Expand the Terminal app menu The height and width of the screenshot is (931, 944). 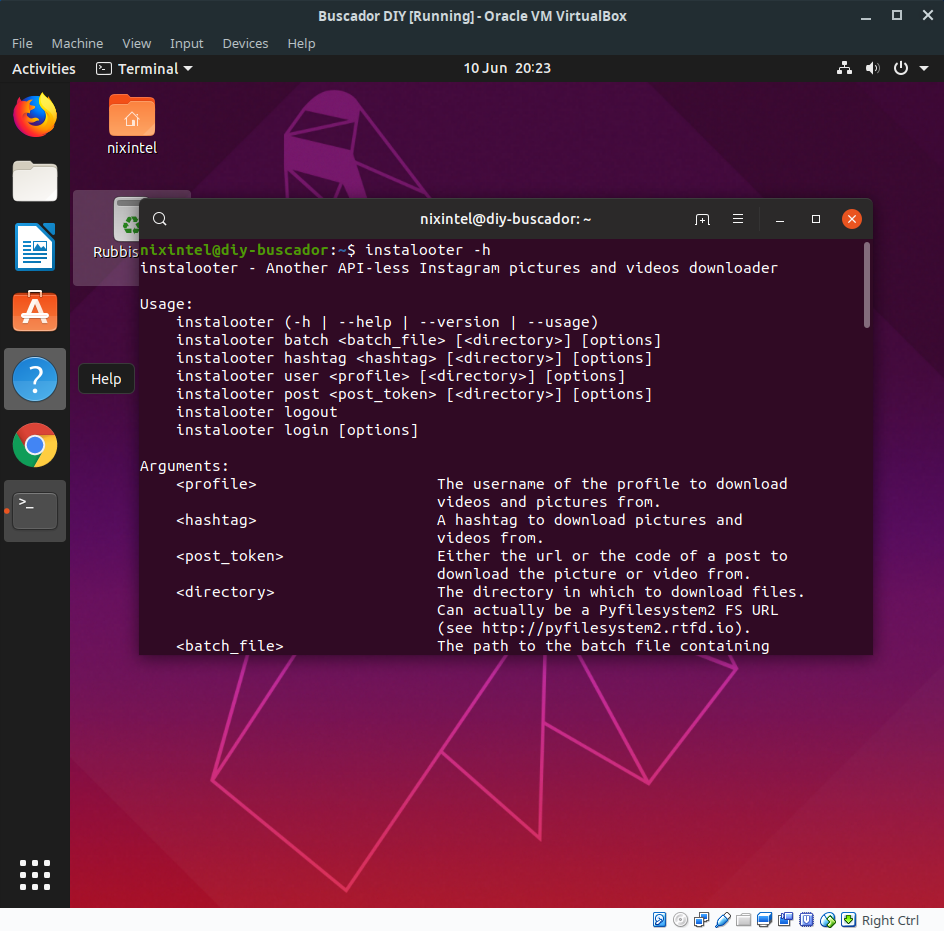click(x=145, y=69)
